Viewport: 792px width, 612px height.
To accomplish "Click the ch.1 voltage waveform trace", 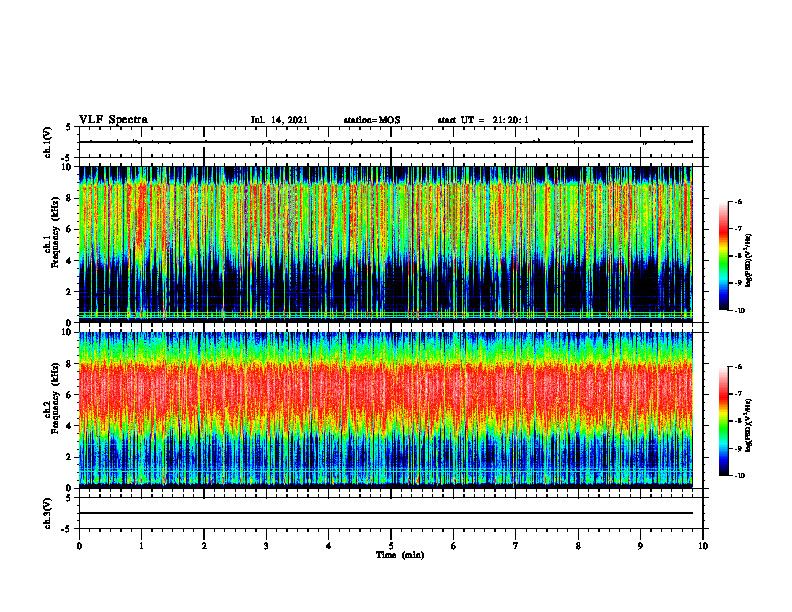I will coord(385,142).
